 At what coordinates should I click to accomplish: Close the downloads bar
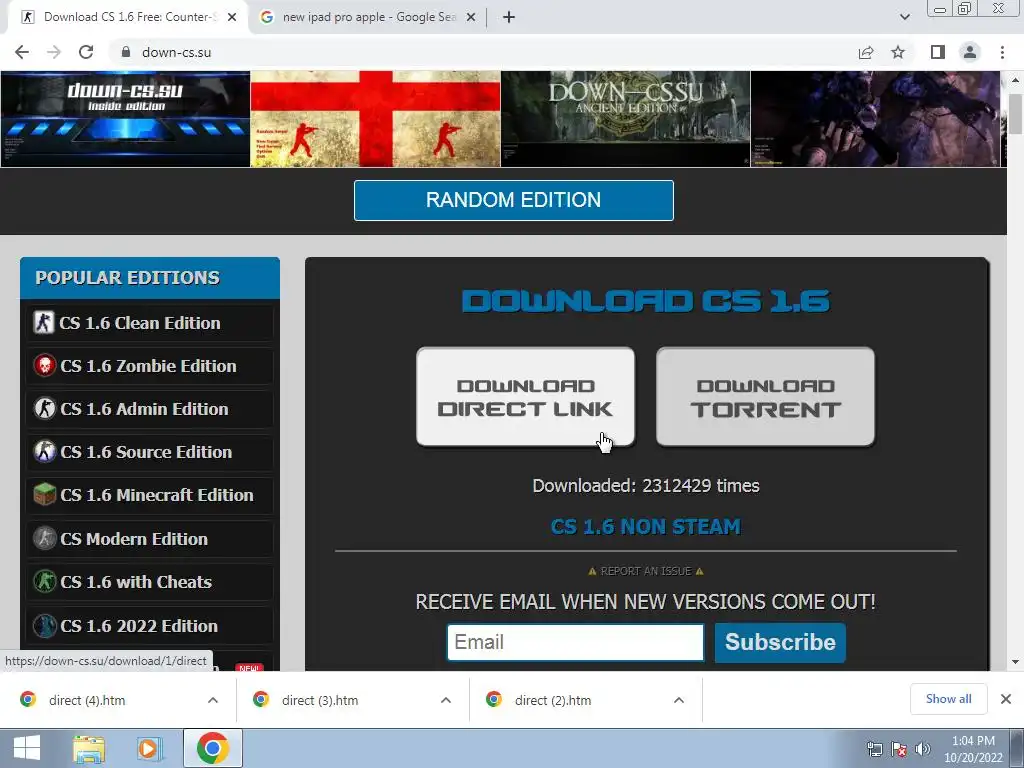click(x=1006, y=699)
